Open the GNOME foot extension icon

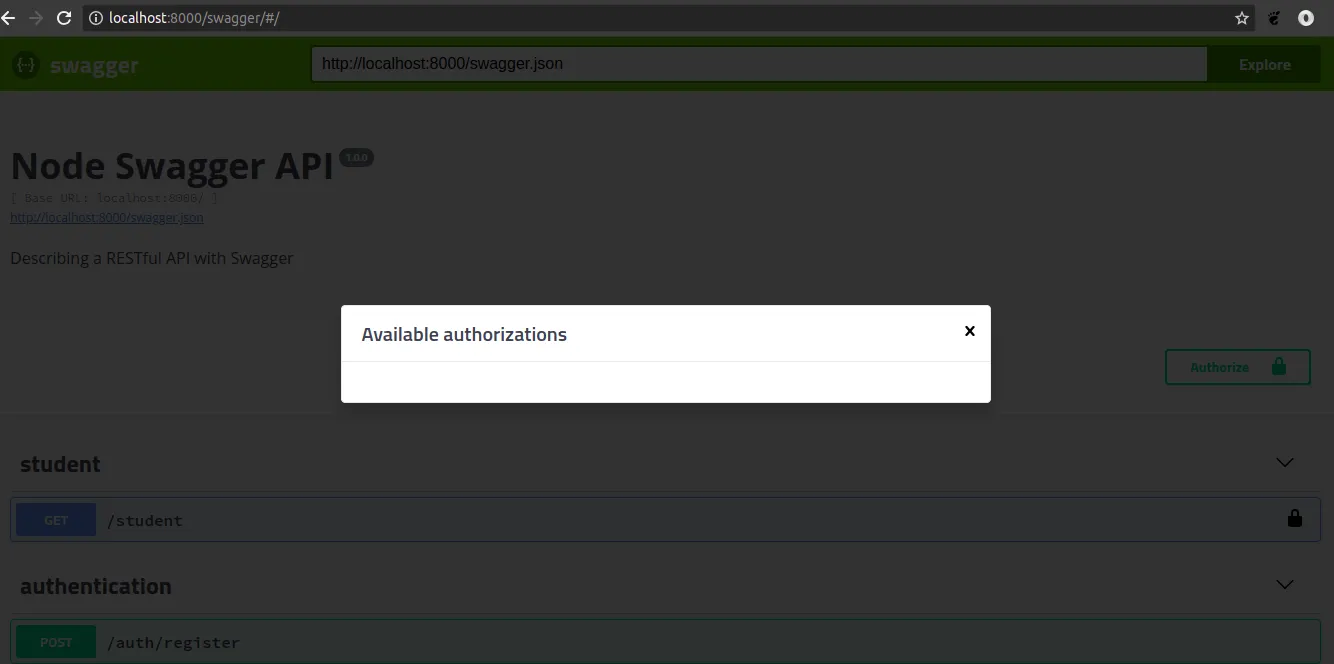1274,18
